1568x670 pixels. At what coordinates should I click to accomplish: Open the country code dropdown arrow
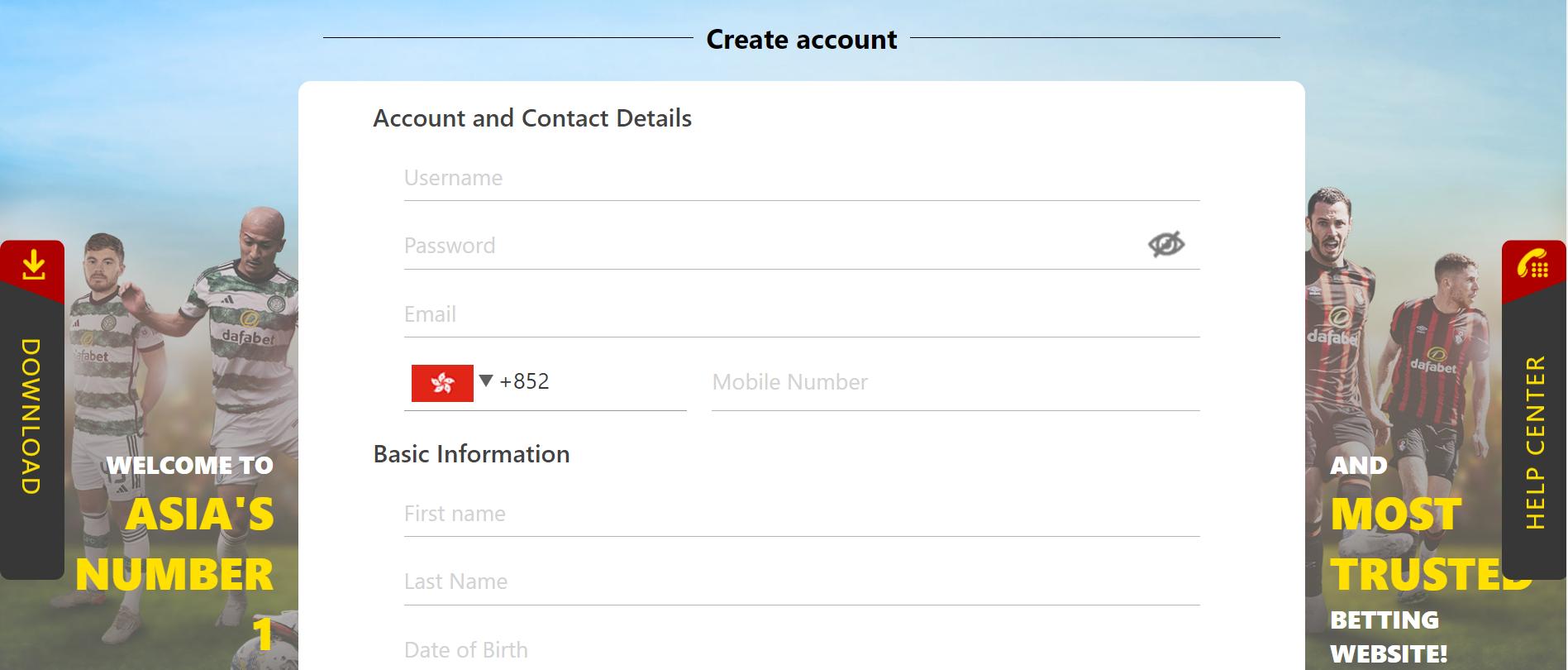pos(486,380)
